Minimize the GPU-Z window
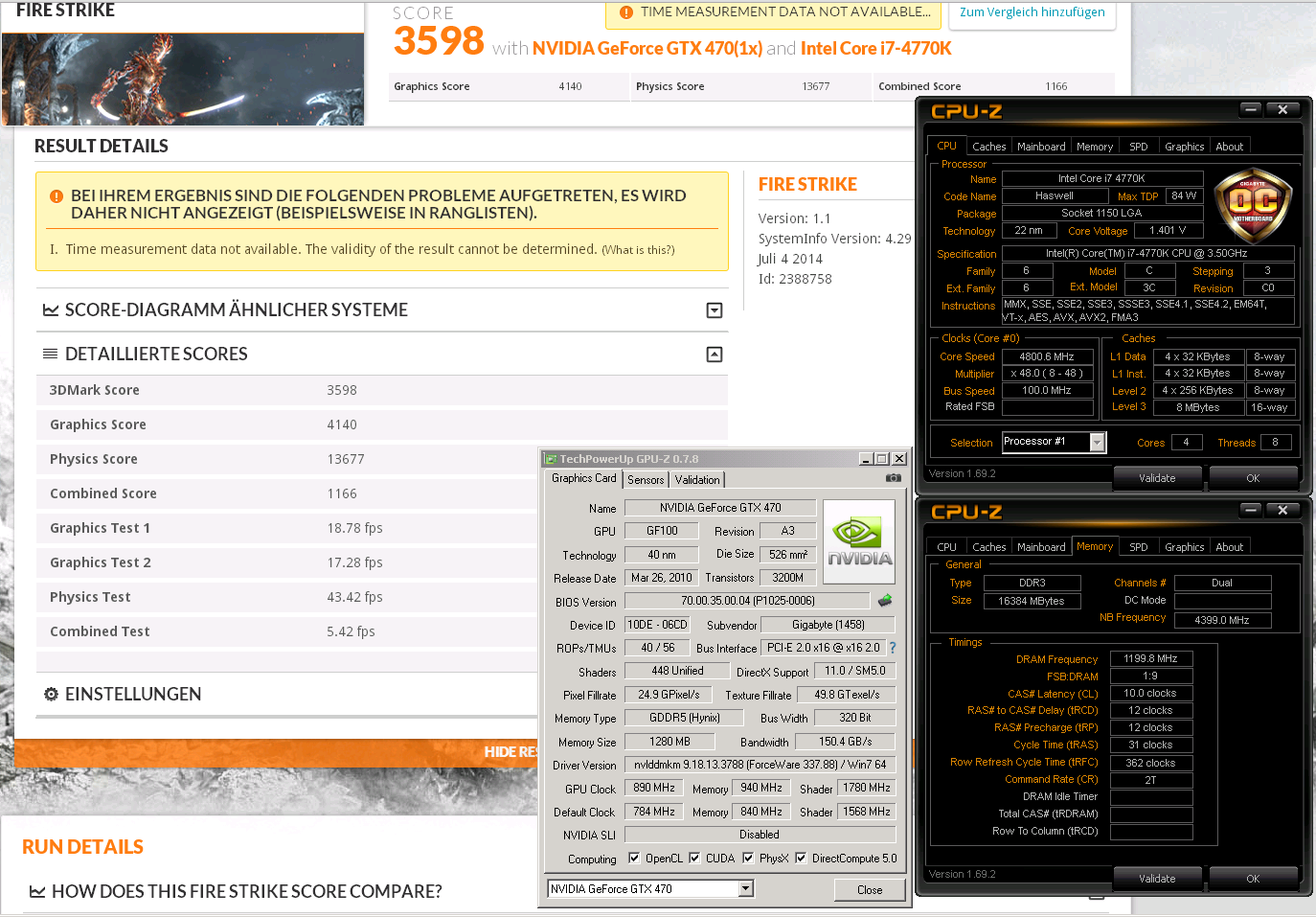 [x=866, y=459]
